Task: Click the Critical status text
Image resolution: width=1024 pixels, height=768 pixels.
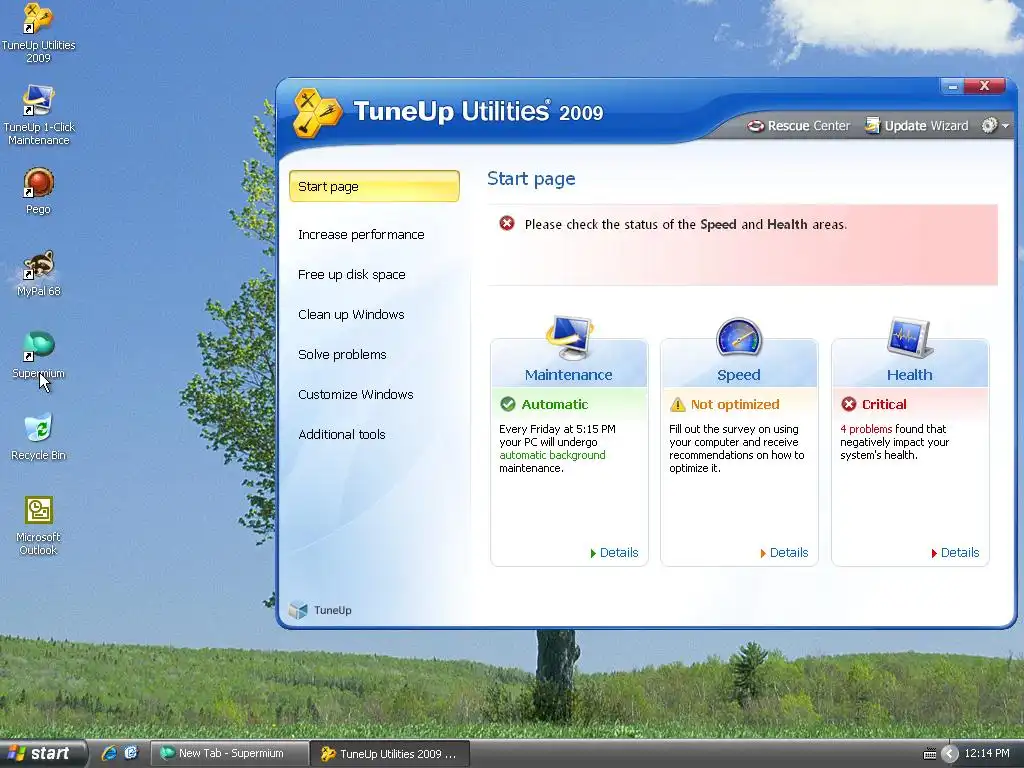Action: tap(884, 404)
